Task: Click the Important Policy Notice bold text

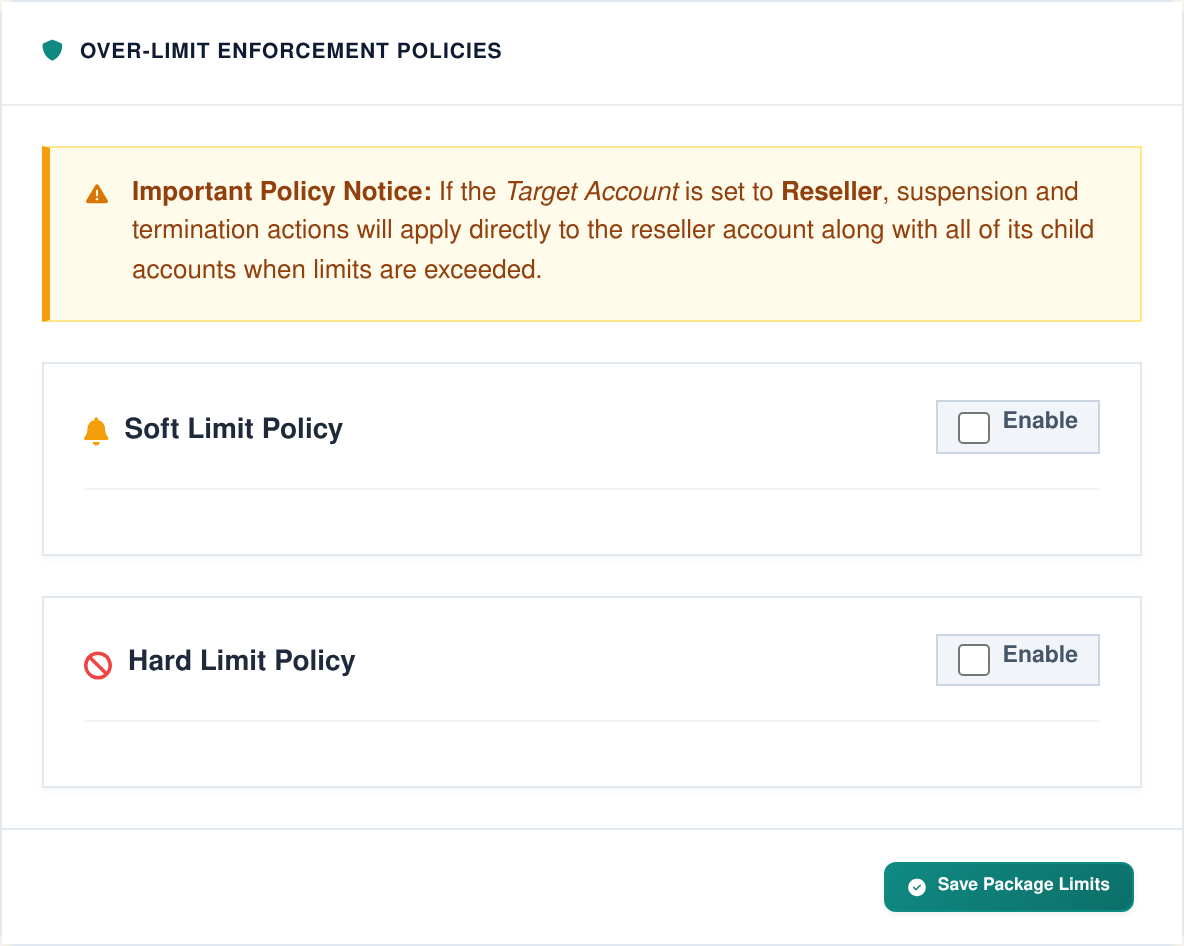Action: tap(282, 192)
